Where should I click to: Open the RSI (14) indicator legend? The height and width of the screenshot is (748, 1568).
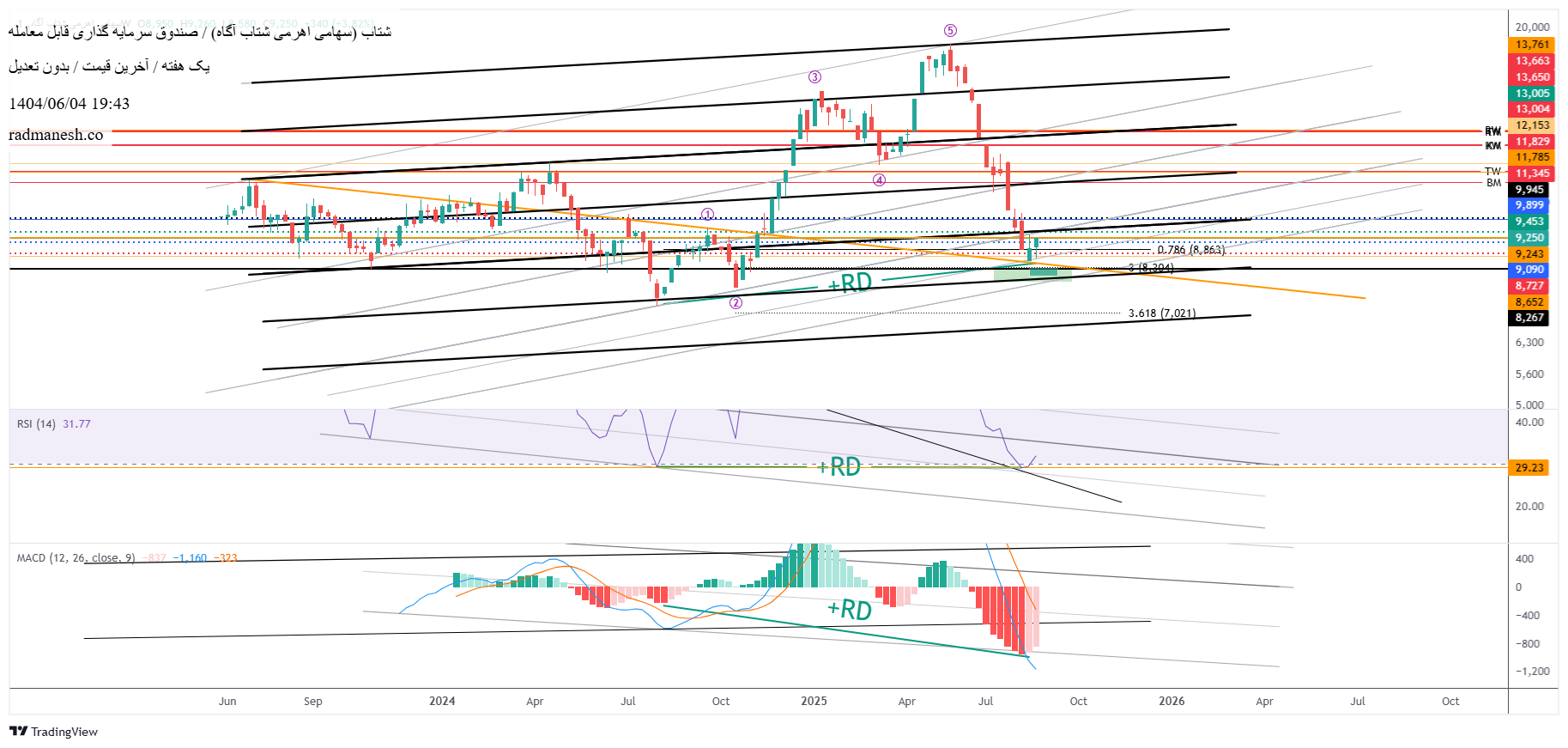pos(36,424)
